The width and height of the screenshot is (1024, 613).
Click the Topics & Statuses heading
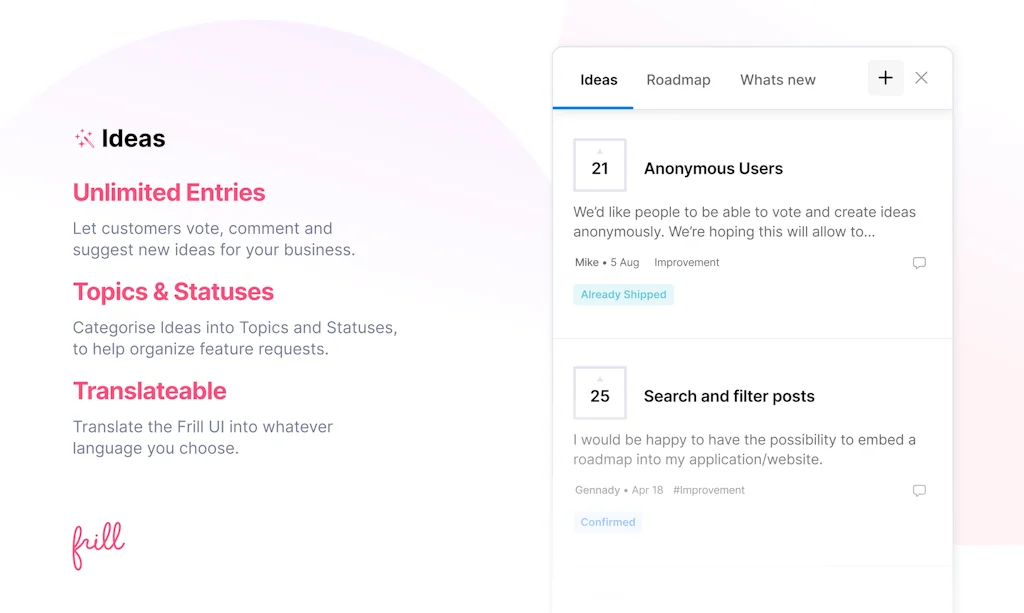tap(173, 292)
